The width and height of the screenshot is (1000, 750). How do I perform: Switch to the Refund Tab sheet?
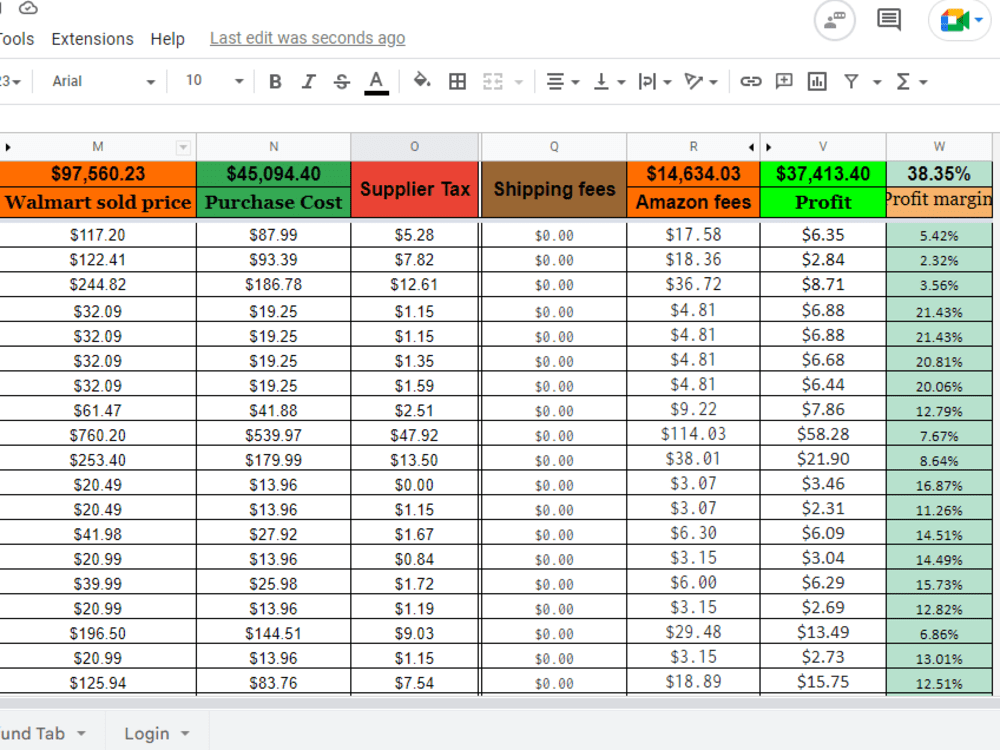tap(33, 733)
